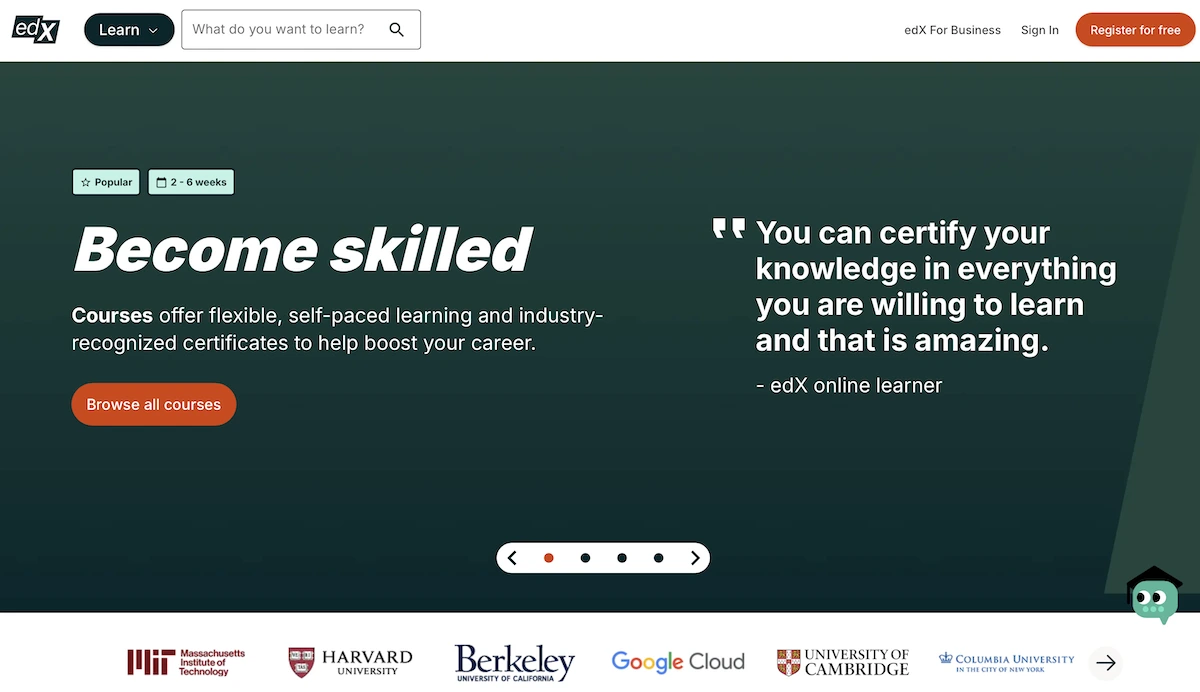
Task: Go to previous carousel slide arrow
Action: [512, 558]
